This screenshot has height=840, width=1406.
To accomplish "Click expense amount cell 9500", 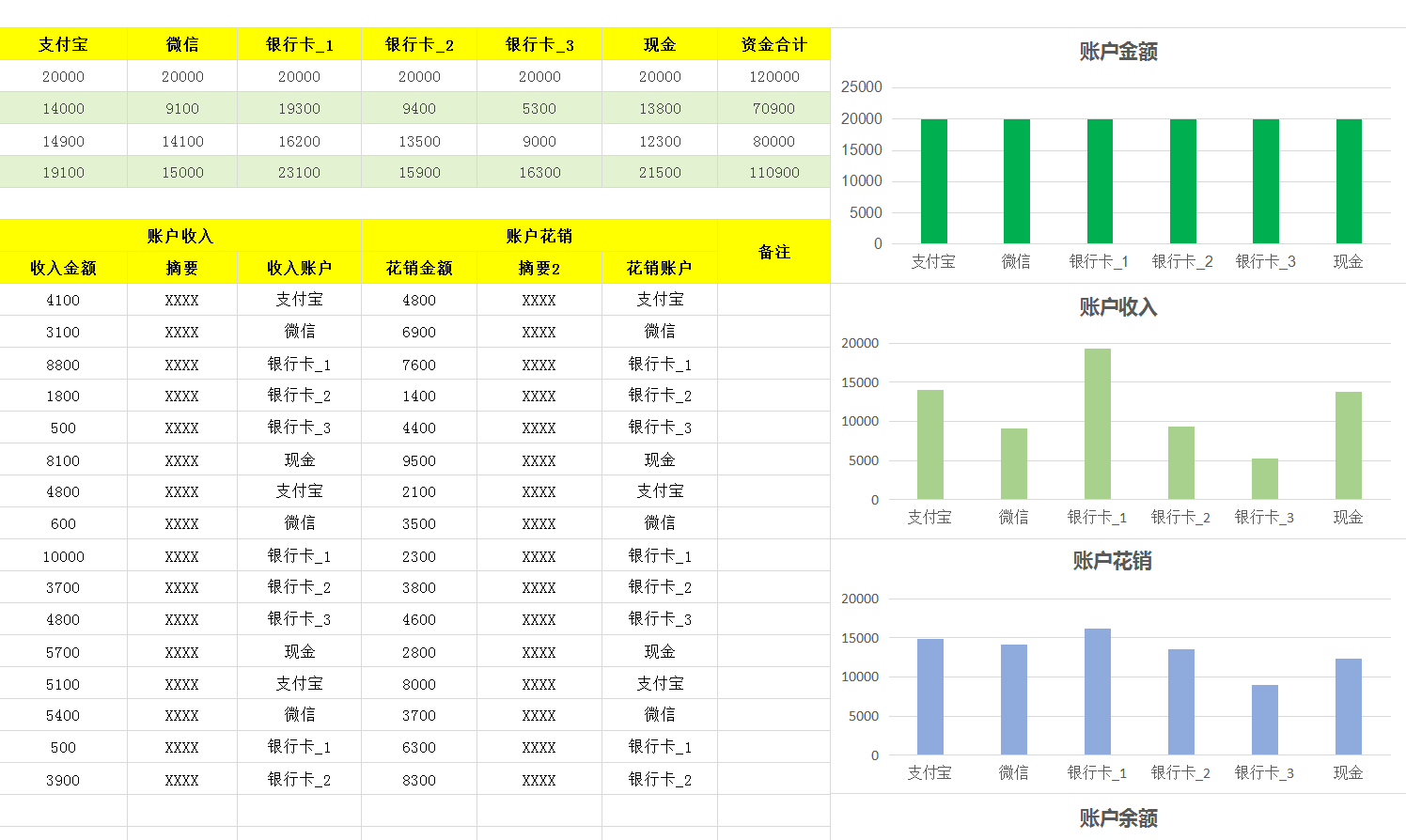I will click(x=419, y=460).
